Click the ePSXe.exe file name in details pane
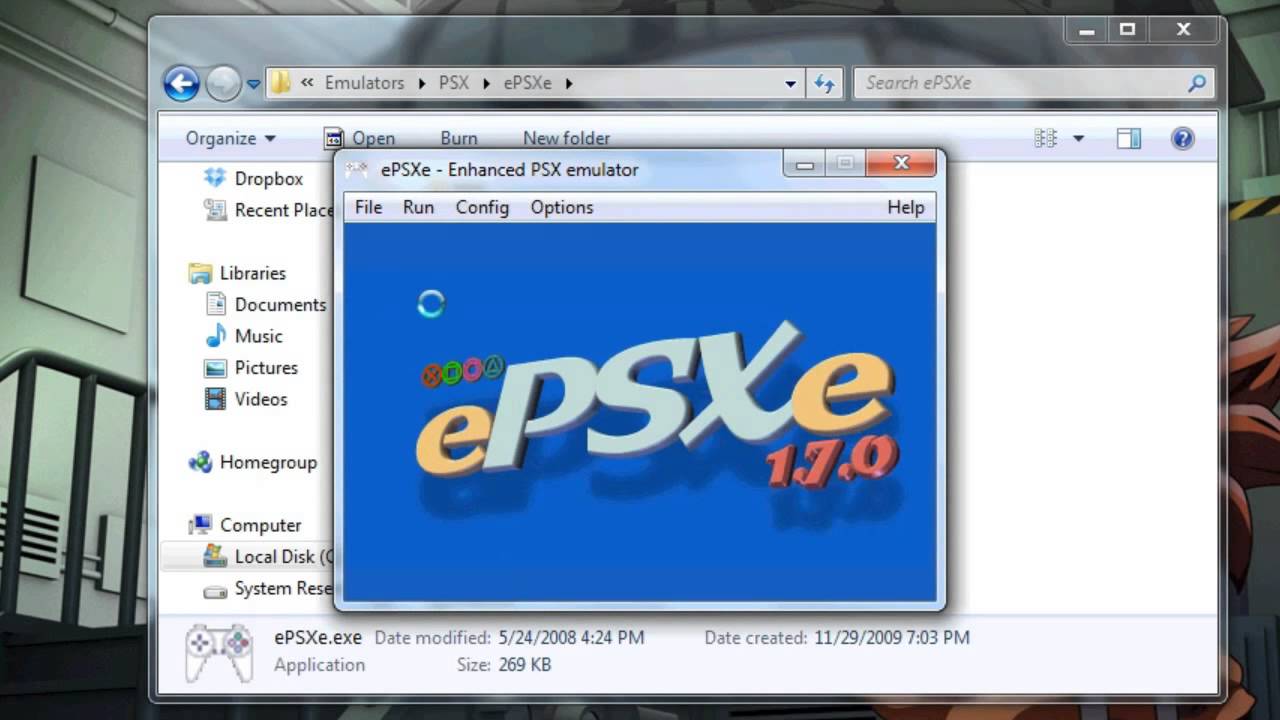1280x720 pixels. [318, 637]
